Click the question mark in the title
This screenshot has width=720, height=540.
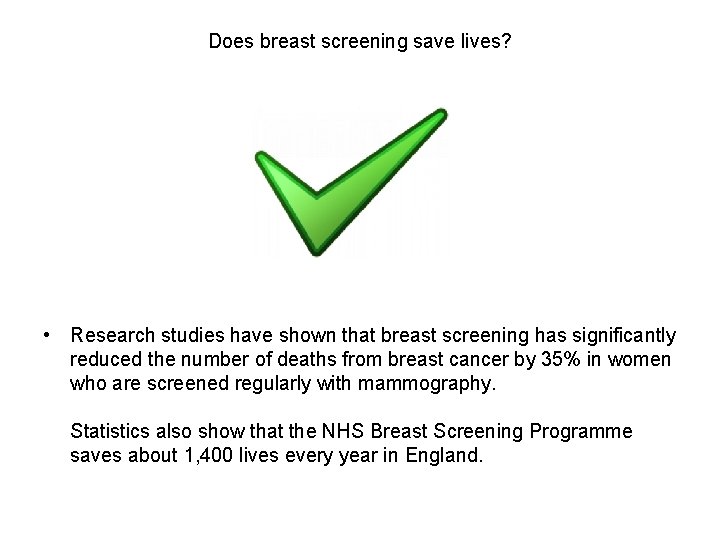coord(506,42)
